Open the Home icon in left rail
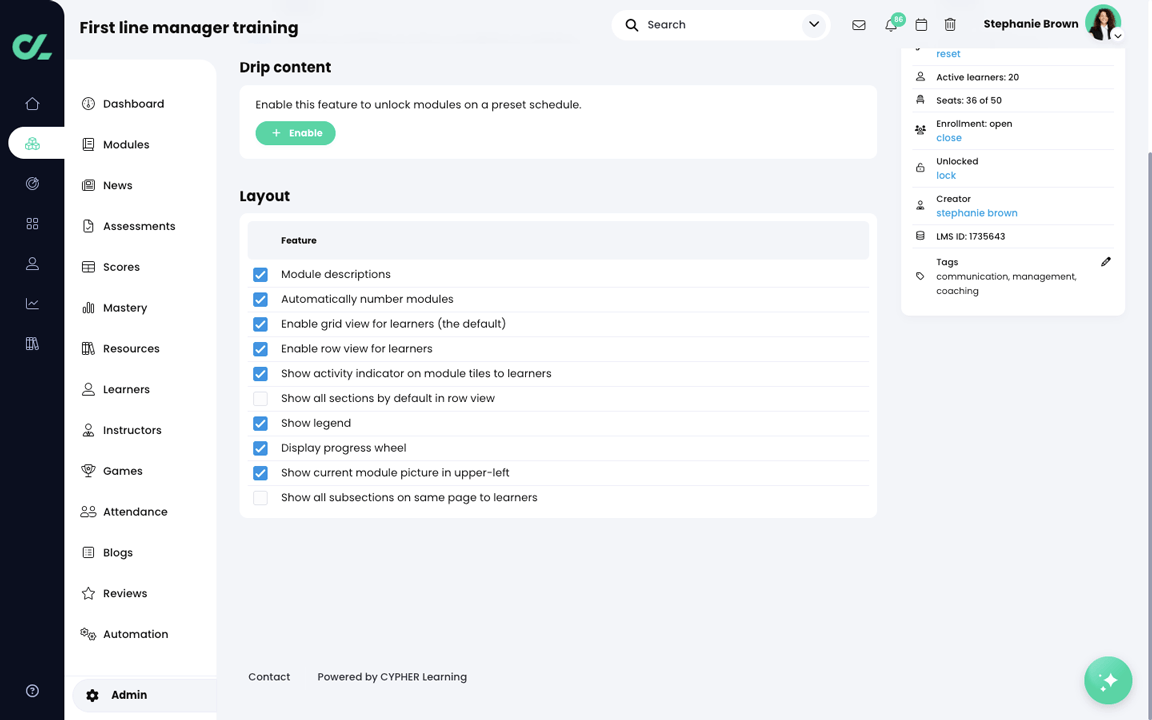The width and height of the screenshot is (1152, 720). pyautogui.click(x=32, y=104)
